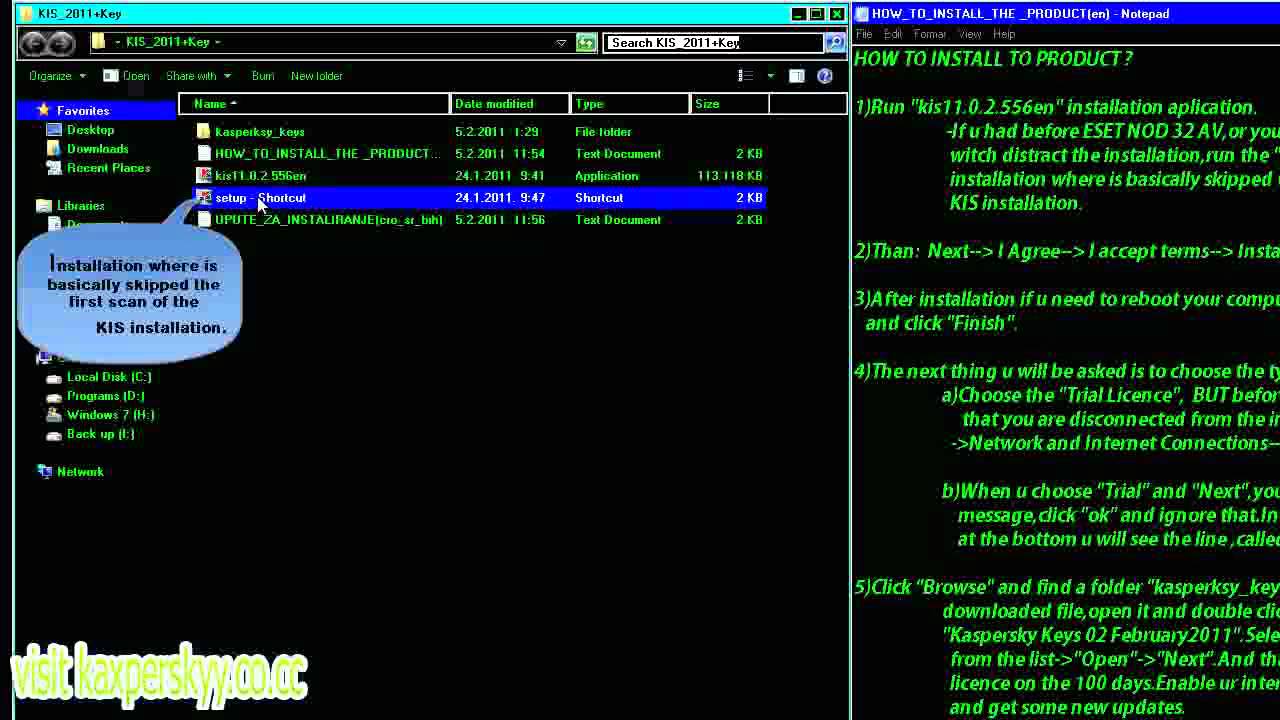Sort files by Name column

point(315,104)
